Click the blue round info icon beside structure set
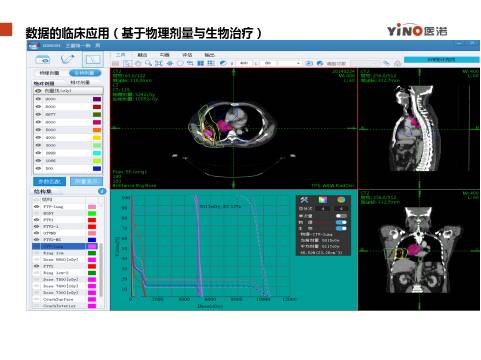 (102, 191)
